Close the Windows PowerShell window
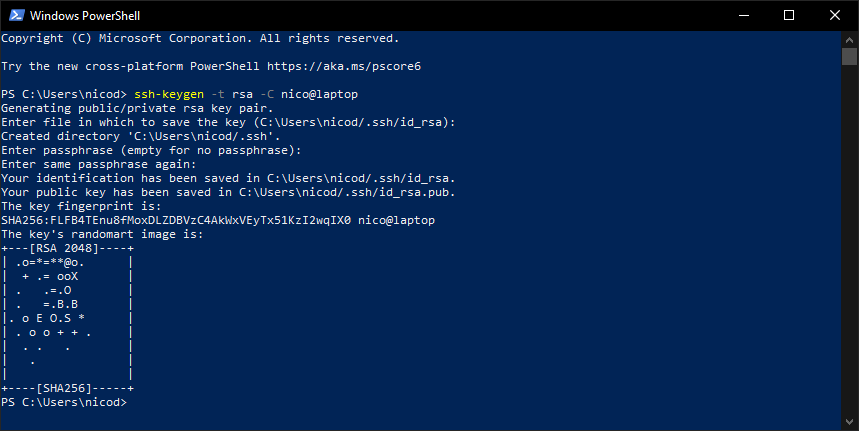Screen dimensions: 859x431 pos(835,15)
